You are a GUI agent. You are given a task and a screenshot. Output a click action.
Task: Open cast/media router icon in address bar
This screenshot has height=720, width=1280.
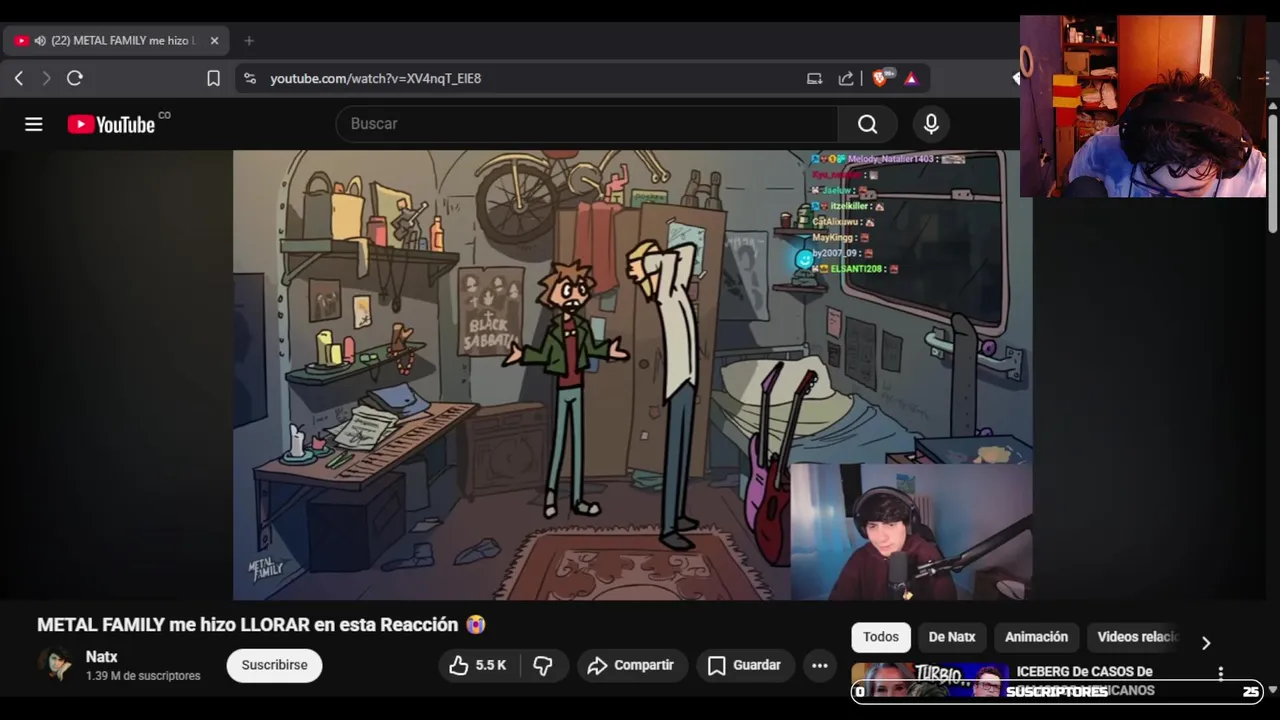[814, 78]
